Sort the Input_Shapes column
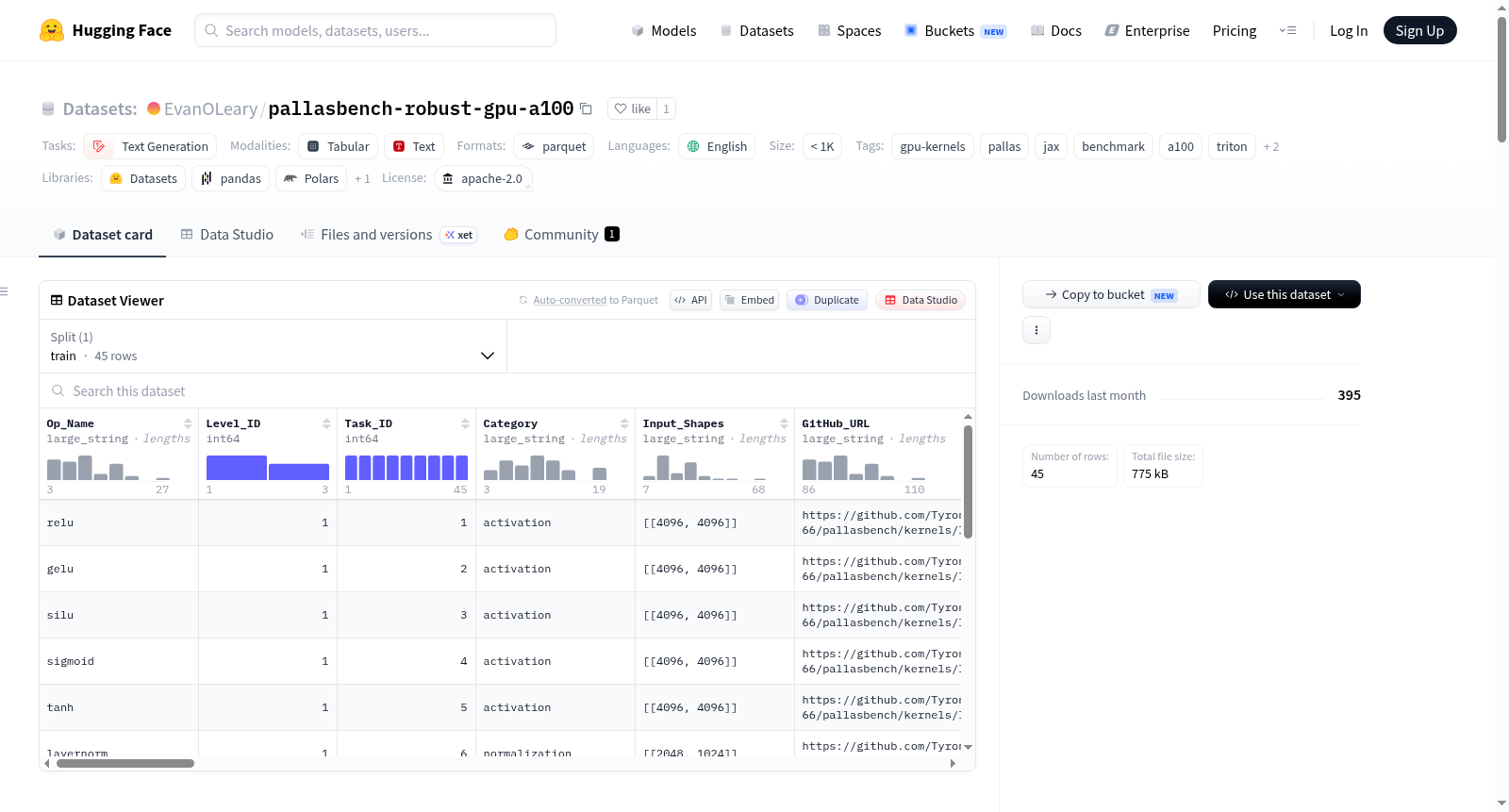This screenshot has width=1509, height=812. (784, 423)
